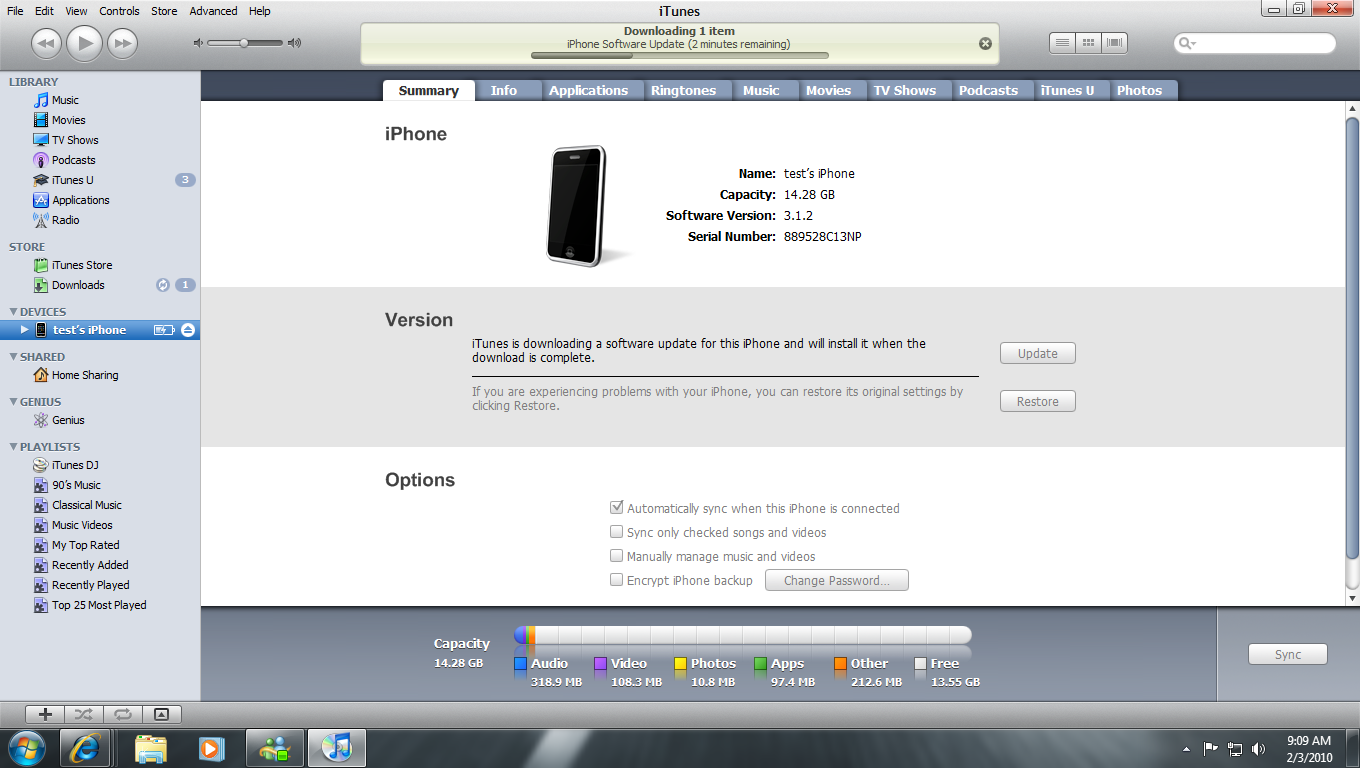Expand test's iPhone device tree

(x=25, y=330)
